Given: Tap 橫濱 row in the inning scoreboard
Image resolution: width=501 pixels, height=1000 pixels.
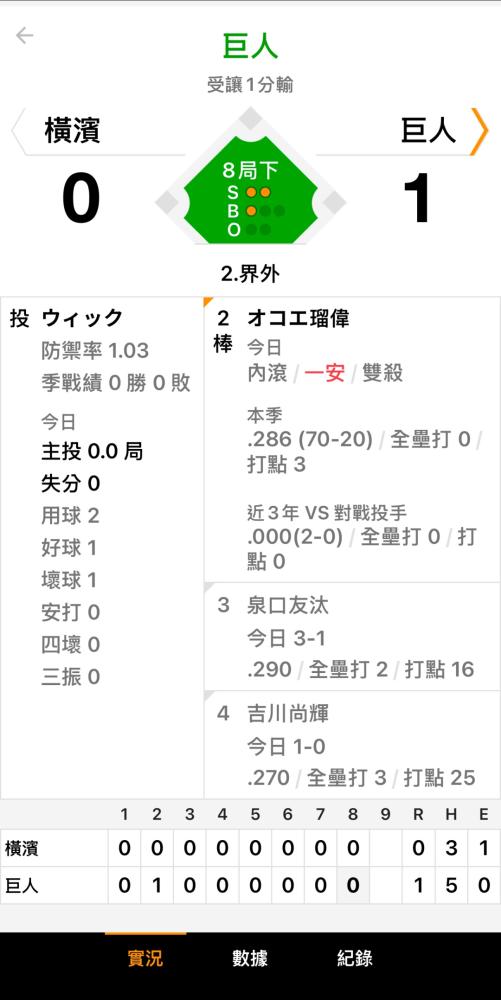Looking at the screenshot, I should (x=250, y=848).
